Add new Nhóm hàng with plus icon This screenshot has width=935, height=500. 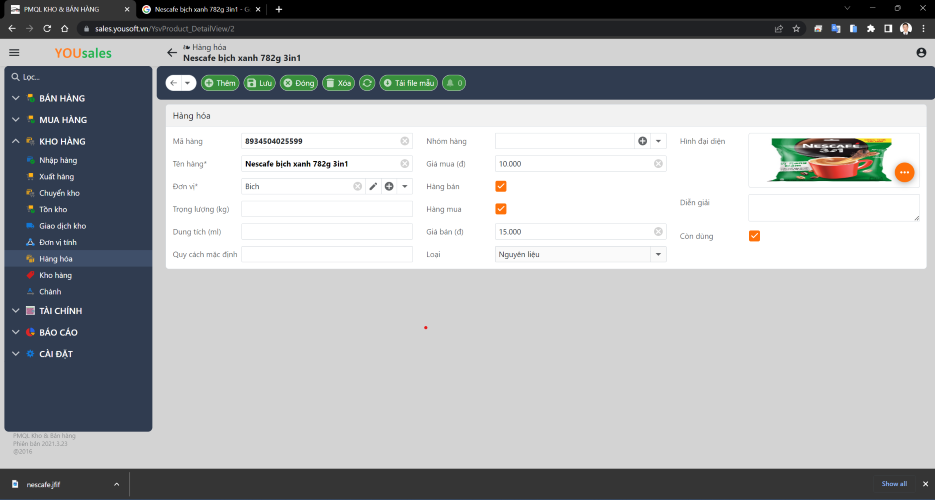pos(642,141)
